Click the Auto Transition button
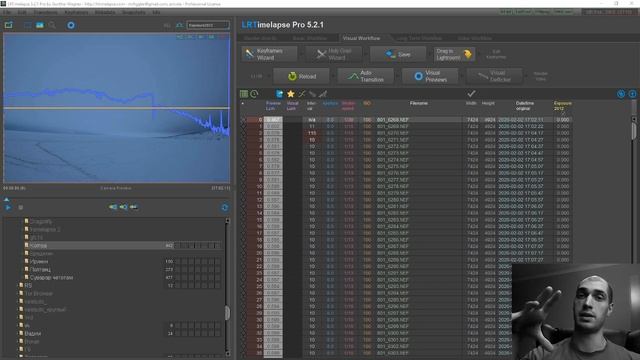Screen dimensions: 640x360 click(365, 76)
